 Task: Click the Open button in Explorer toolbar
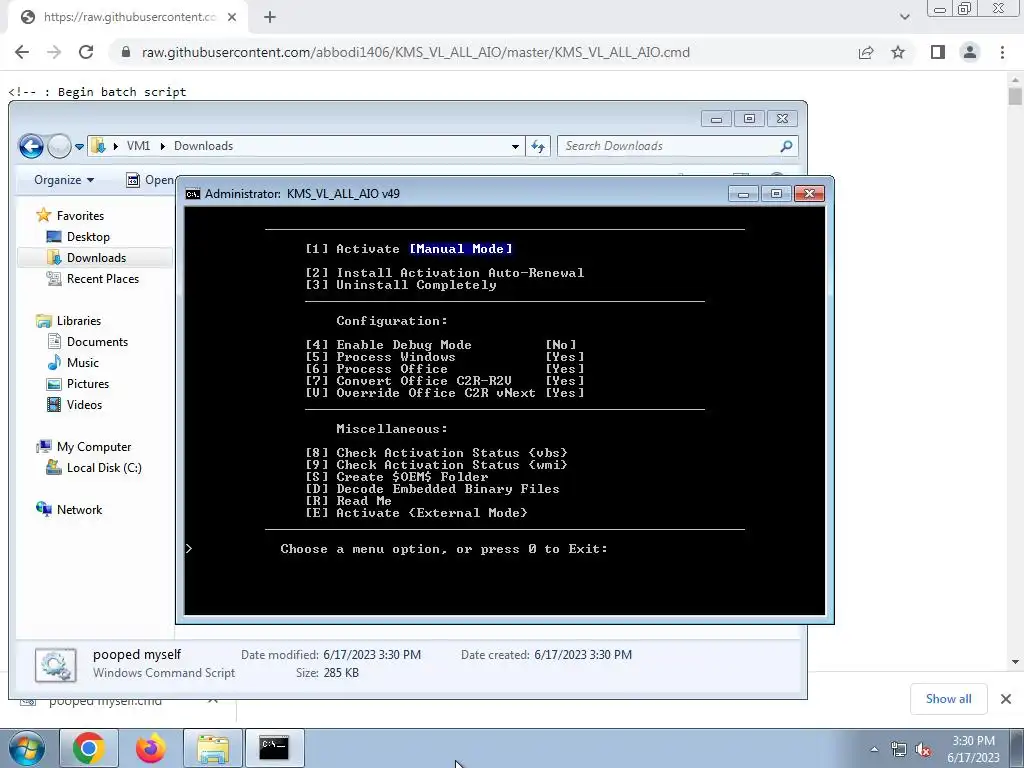pyautogui.click(x=150, y=180)
